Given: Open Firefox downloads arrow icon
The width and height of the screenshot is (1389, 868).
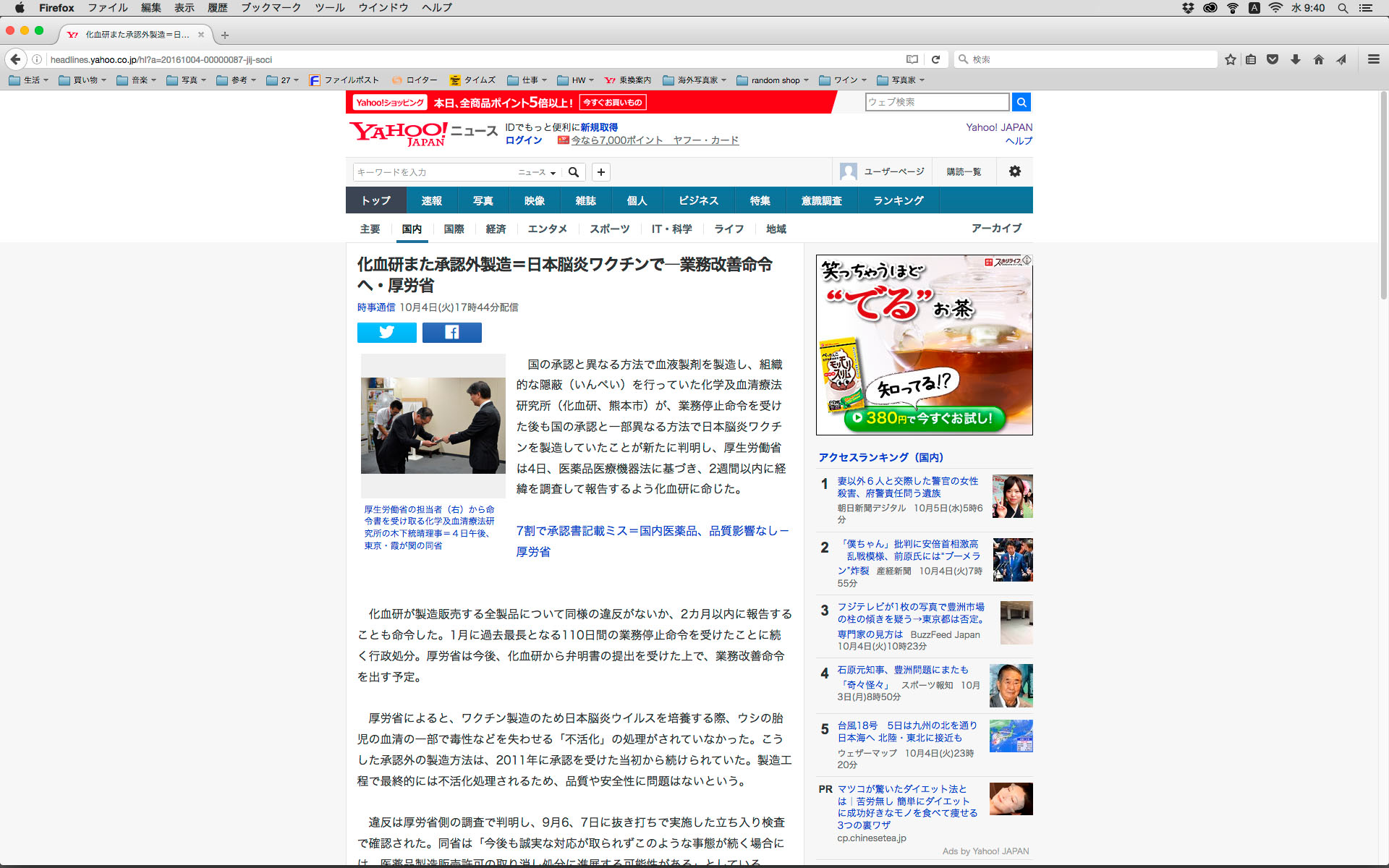Looking at the screenshot, I should pyautogui.click(x=1296, y=59).
